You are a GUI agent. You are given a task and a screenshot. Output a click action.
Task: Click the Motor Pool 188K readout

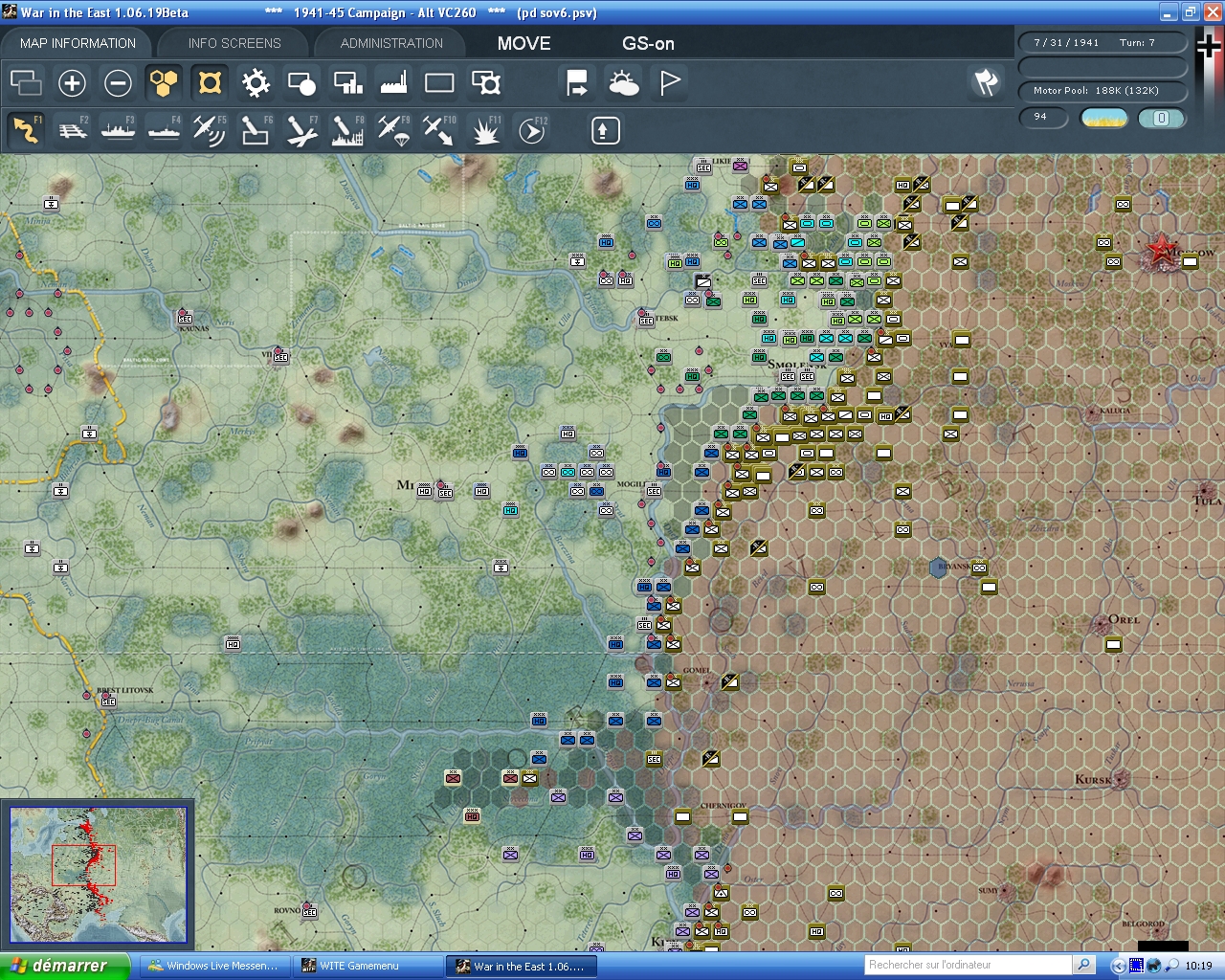(x=1102, y=91)
